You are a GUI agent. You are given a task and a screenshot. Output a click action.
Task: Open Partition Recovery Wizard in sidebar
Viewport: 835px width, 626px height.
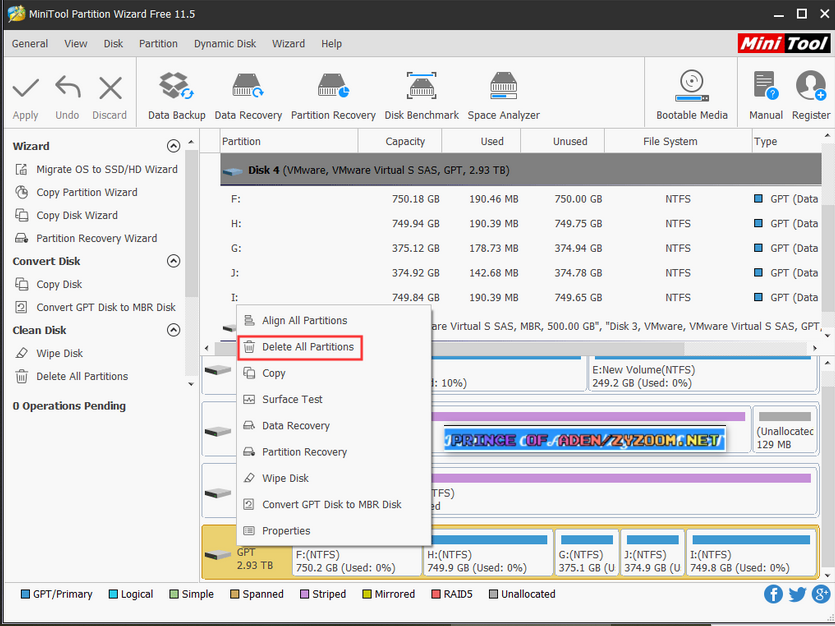pos(86,238)
